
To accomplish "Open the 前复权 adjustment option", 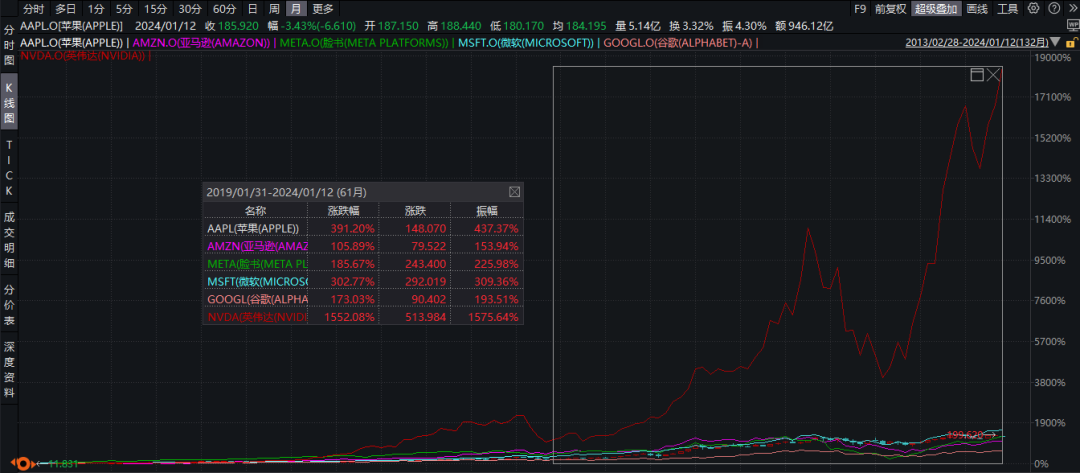I will pyautogui.click(x=891, y=9).
